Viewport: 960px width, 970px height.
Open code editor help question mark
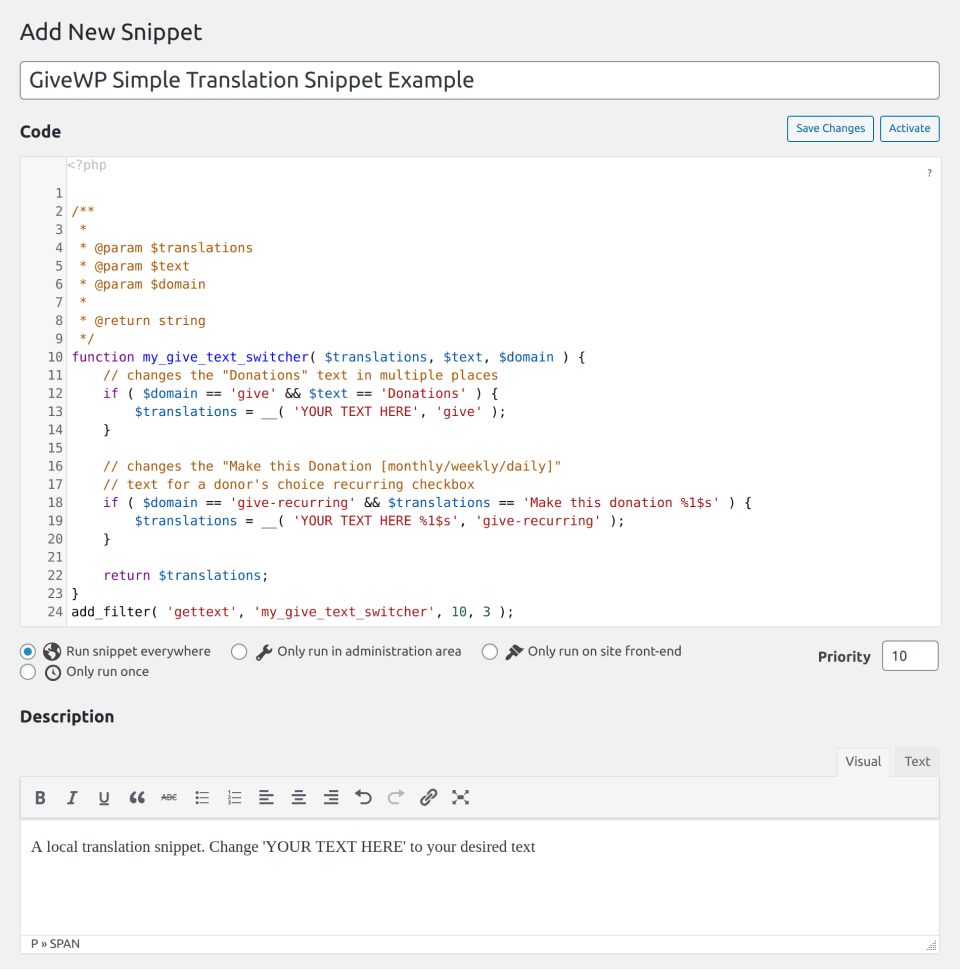(x=929, y=173)
